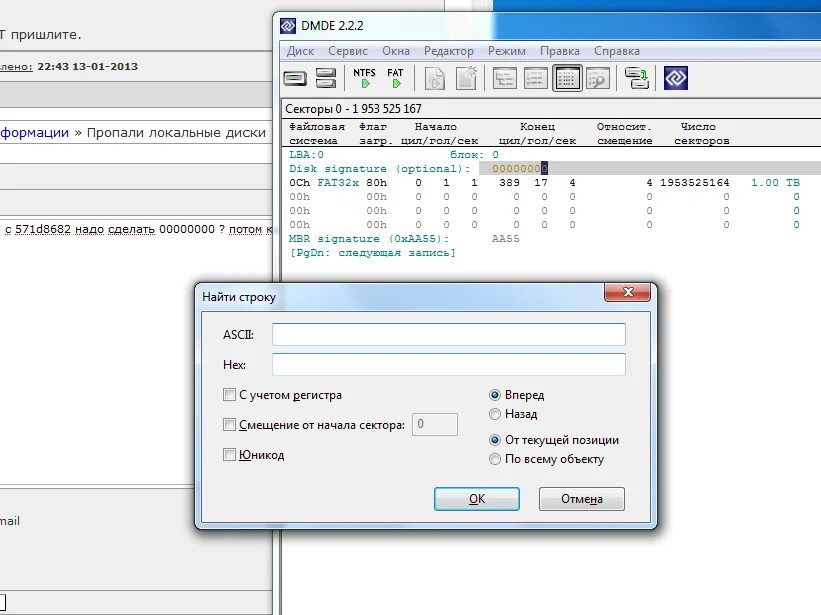This screenshot has width=821, height=615.
Task: Enable the С учетом регистра checkbox
Action: (x=229, y=395)
